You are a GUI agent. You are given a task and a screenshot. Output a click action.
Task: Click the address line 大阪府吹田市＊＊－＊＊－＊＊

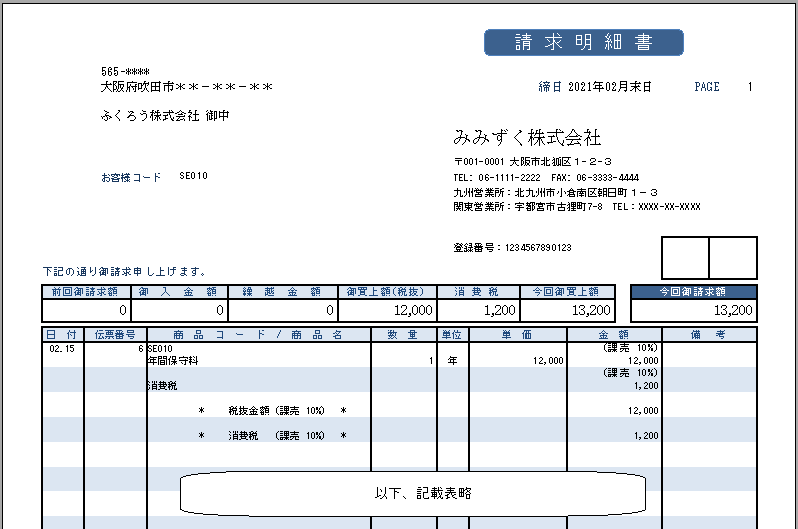(187, 87)
